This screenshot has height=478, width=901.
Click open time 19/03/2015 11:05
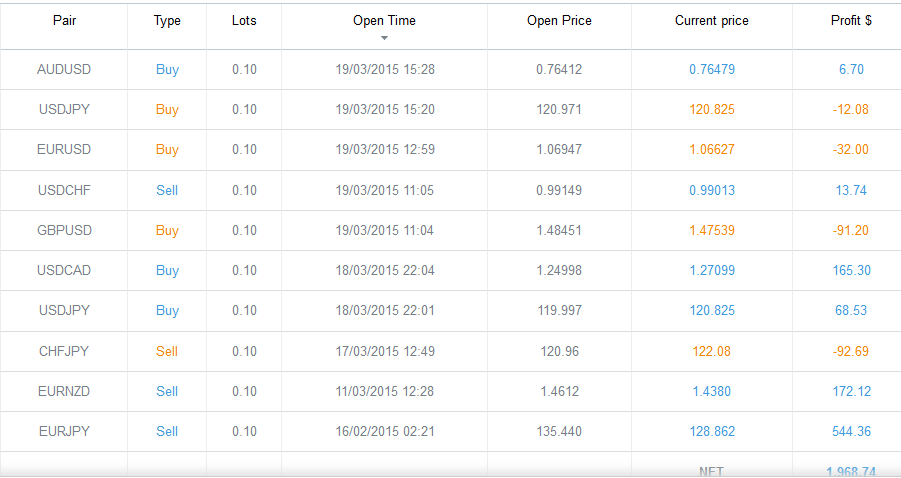pos(385,190)
